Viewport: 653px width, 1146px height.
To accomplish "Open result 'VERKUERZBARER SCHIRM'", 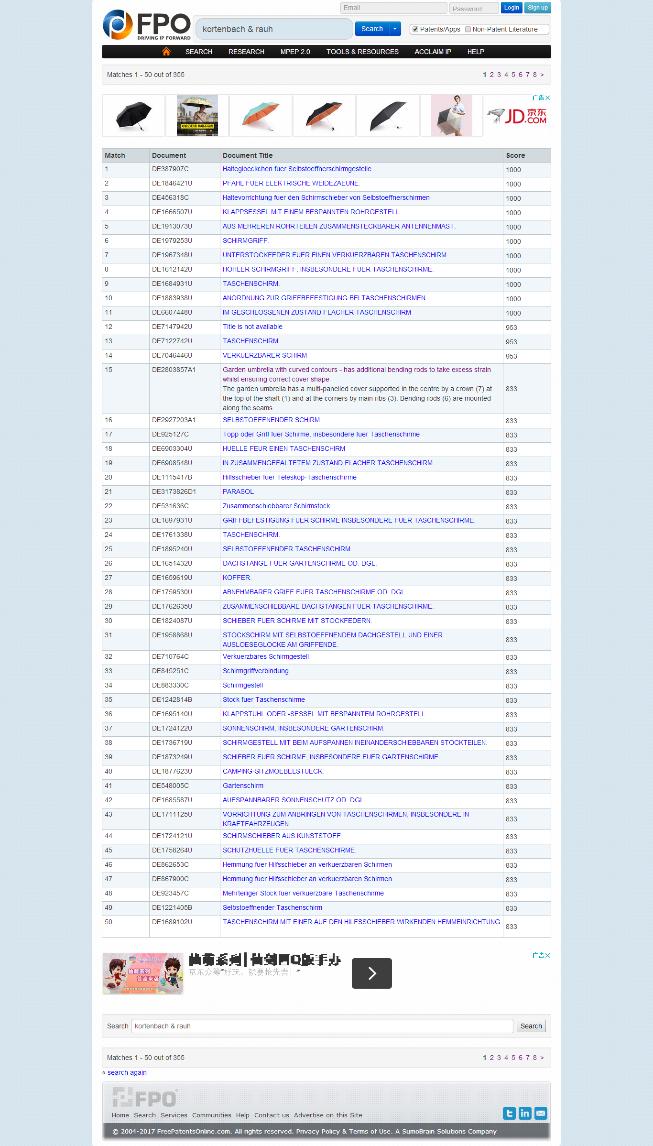I will [265, 355].
